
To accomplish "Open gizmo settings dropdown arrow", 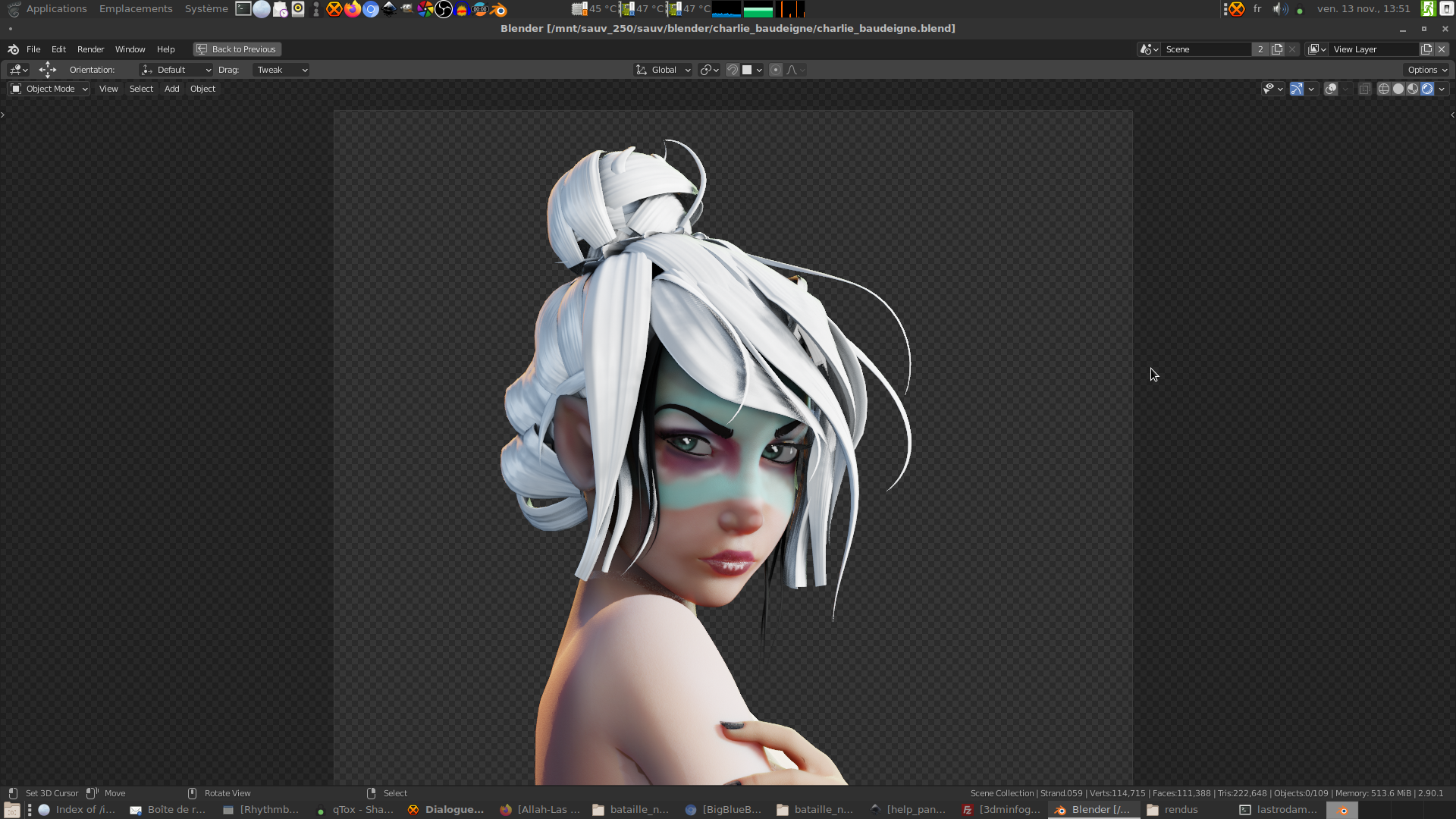I will pos(1311,89).
